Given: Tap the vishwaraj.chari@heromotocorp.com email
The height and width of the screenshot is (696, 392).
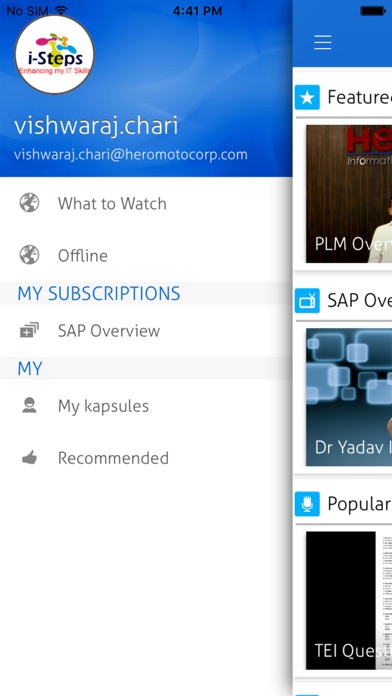Looking at the screenshot, I should coord(131,154).
